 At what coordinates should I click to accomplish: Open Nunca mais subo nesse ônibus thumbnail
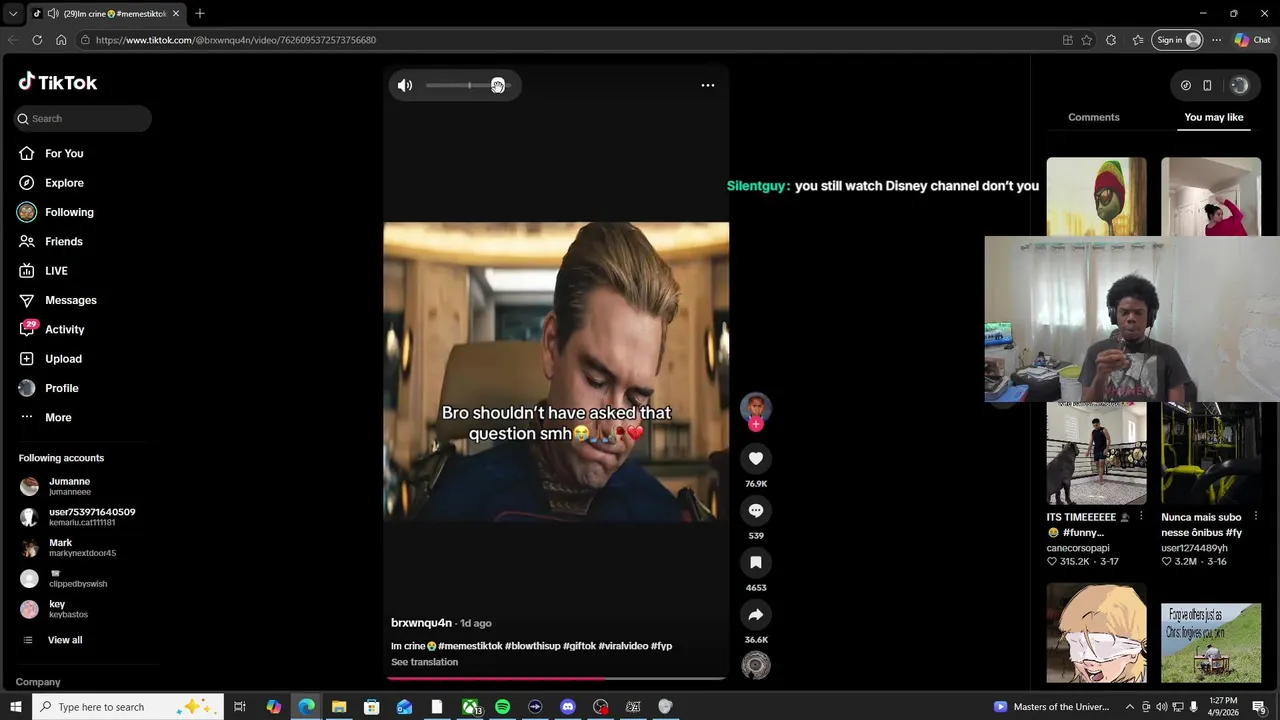point(1211,453)
